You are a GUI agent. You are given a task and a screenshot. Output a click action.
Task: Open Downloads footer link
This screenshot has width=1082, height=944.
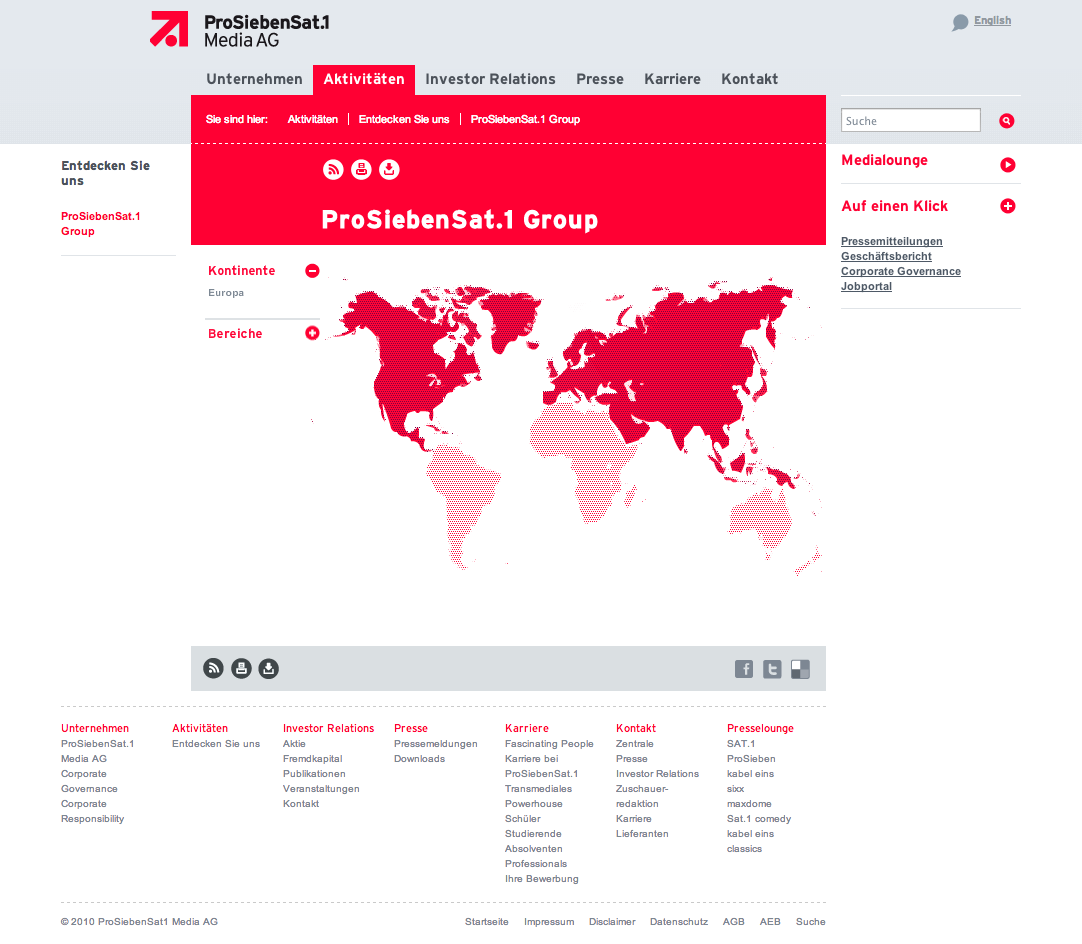[420, 758]
